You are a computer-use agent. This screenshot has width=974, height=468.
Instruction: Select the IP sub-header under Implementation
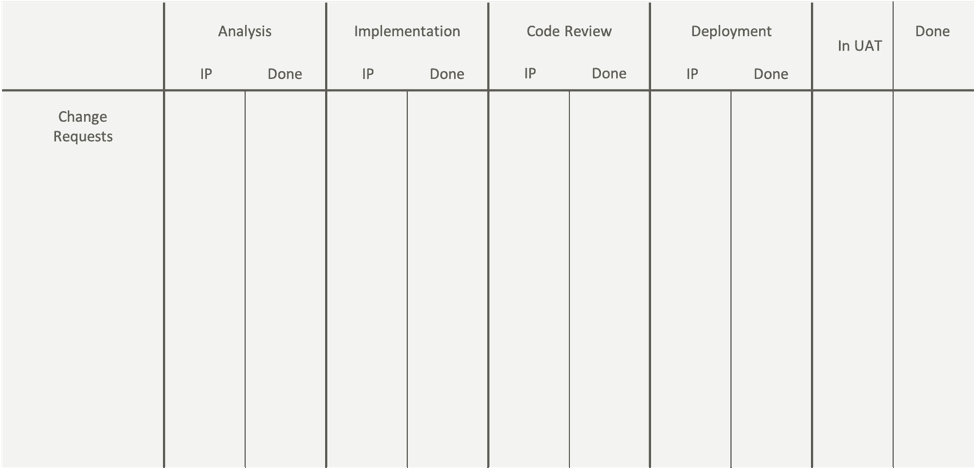(368, 74)
